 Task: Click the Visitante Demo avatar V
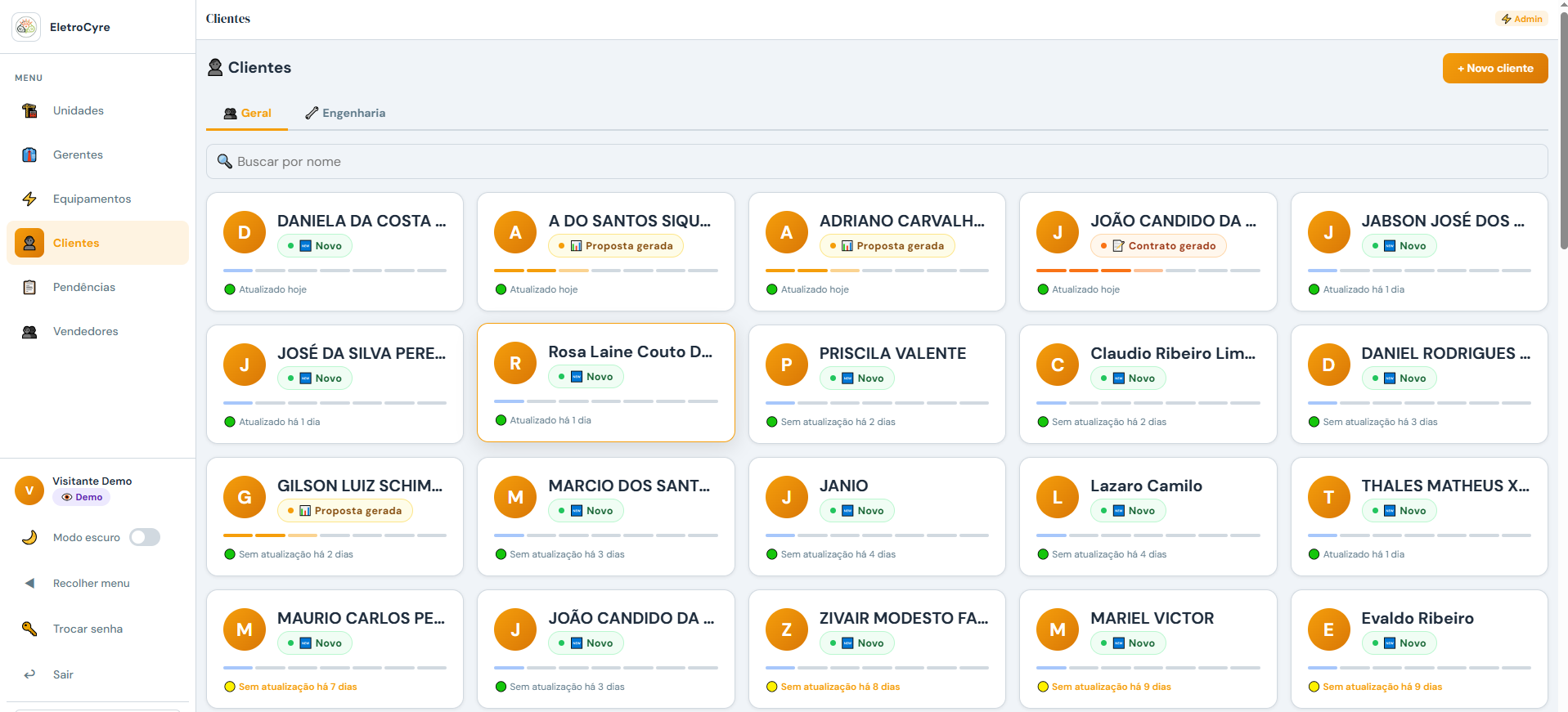[29, 490]
